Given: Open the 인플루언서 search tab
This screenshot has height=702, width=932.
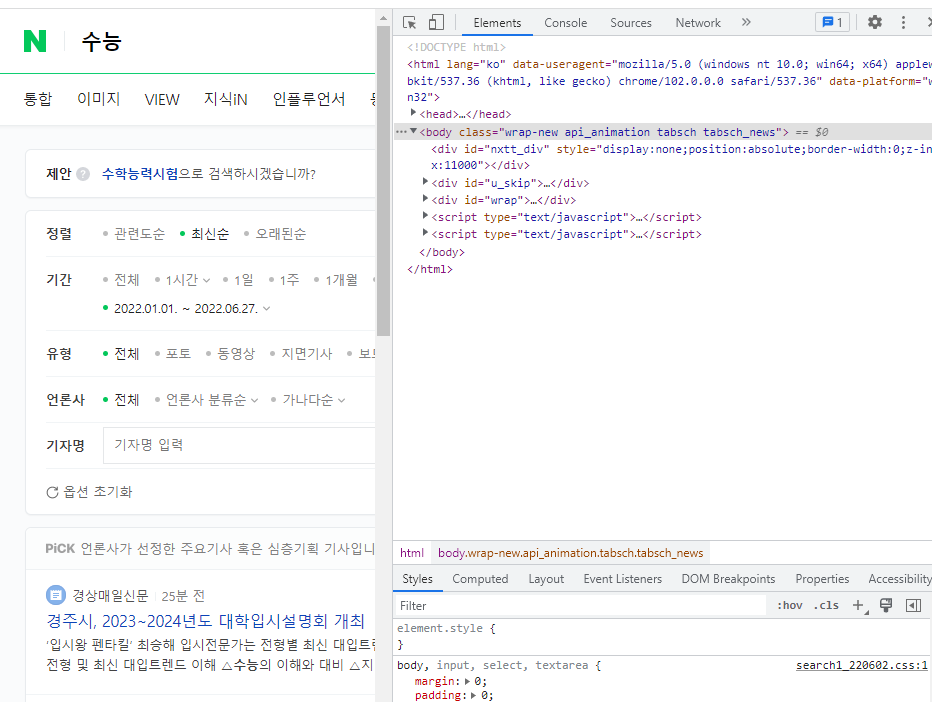Looking at the screenshot, I should [308, 99].
